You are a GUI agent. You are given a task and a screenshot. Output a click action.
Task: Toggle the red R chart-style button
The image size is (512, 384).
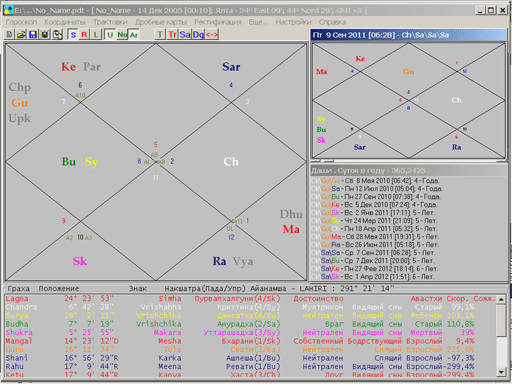[85, 34]
